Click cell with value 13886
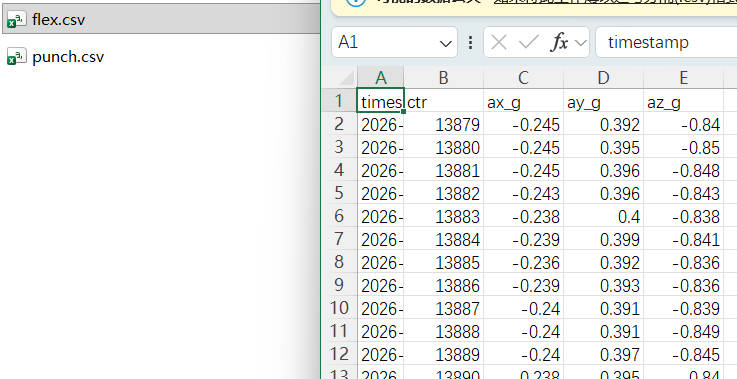Image resolution: width=737 pixels, height=379 pixels. pos(443,285)
